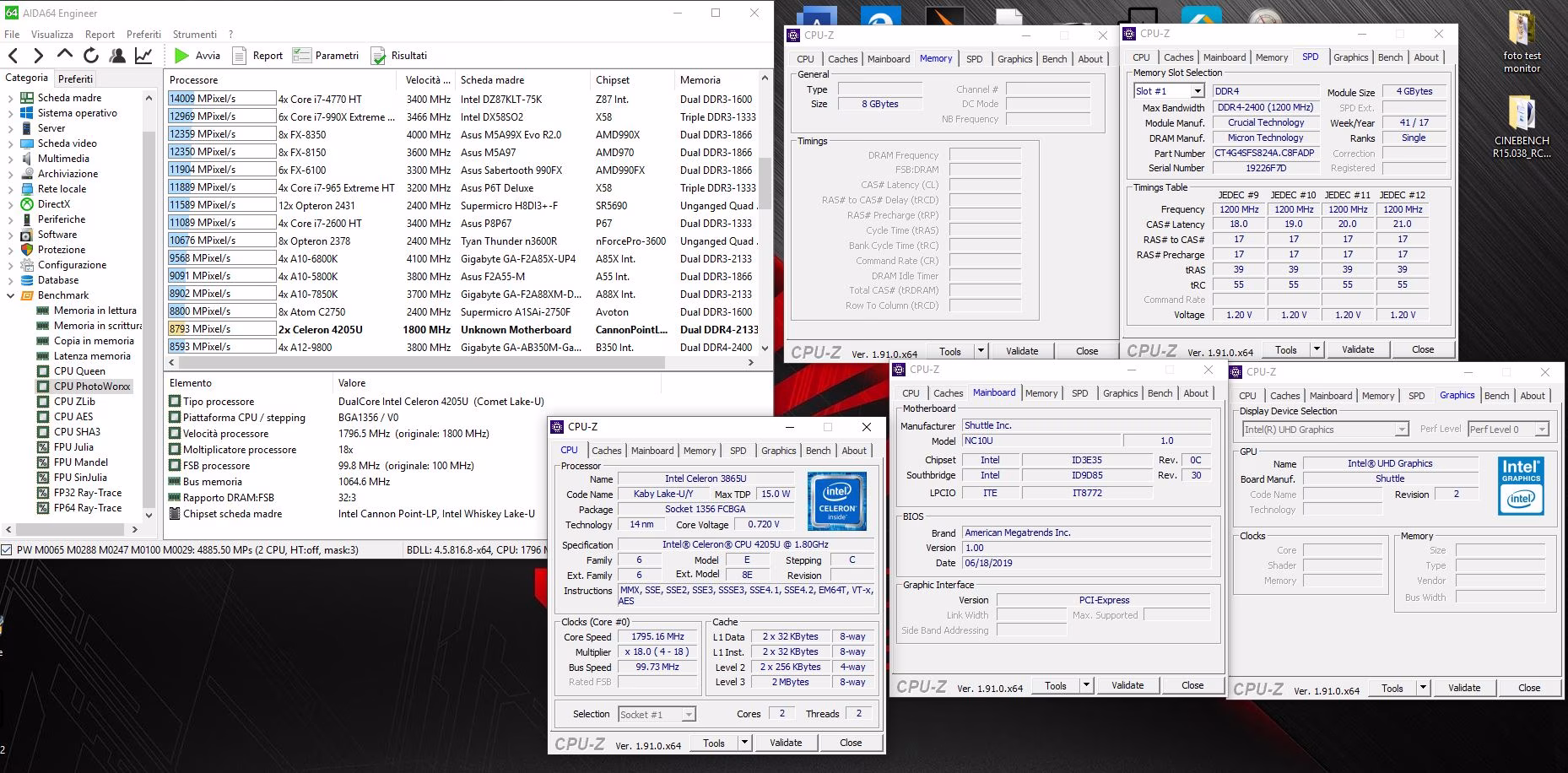
Task: Switch to Caches tab in CPU-Z CPU window
Action: [606, 451]
